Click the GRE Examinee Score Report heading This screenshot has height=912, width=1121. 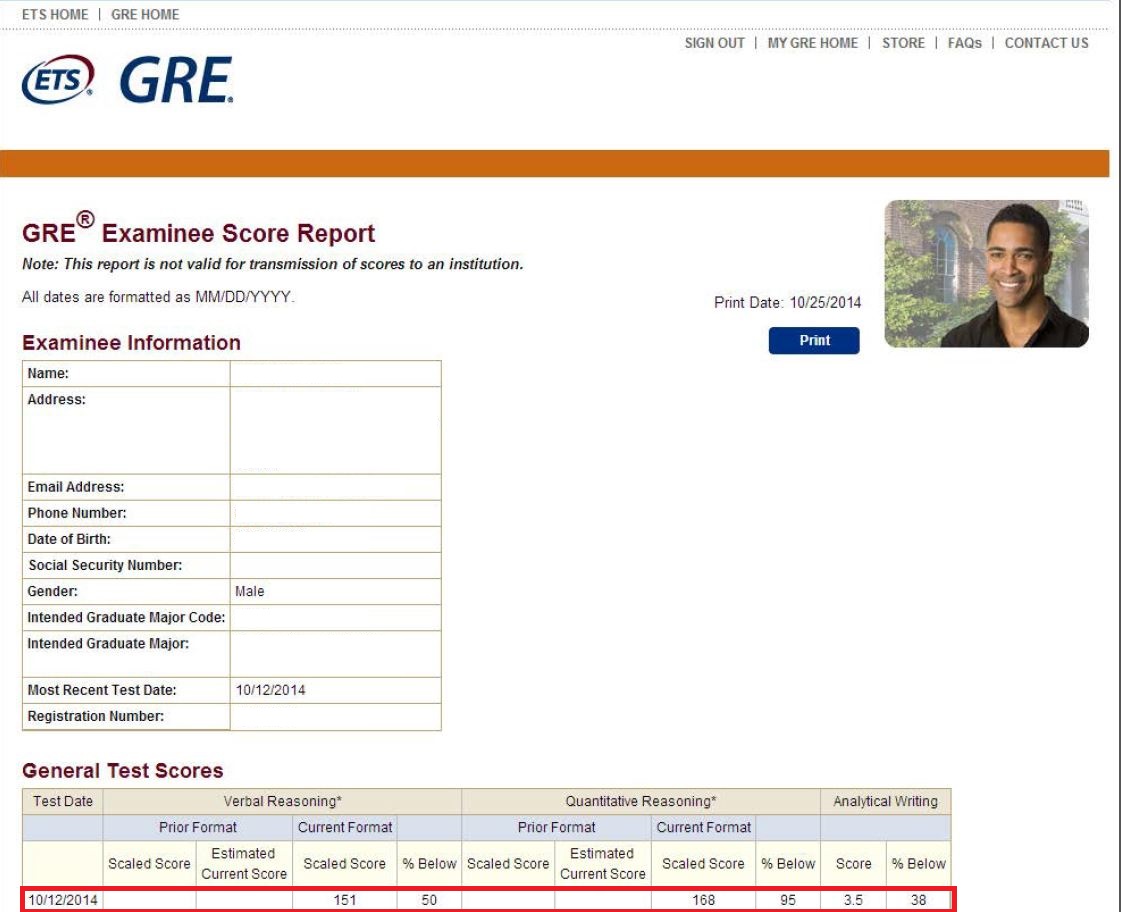coord(198,230)
